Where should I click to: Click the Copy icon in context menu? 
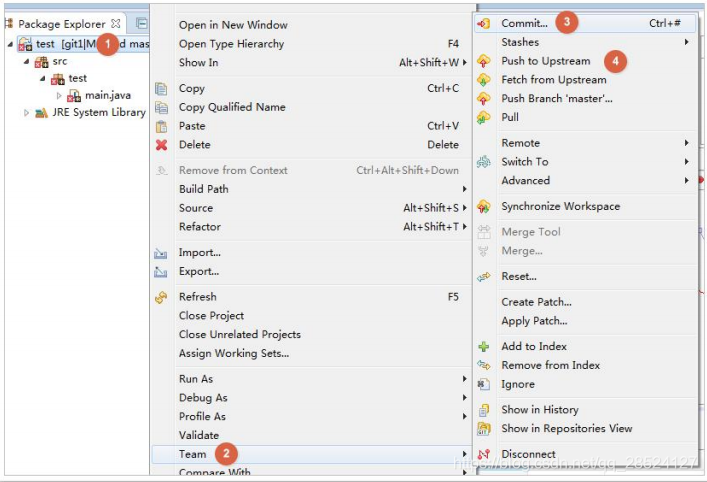161,88
